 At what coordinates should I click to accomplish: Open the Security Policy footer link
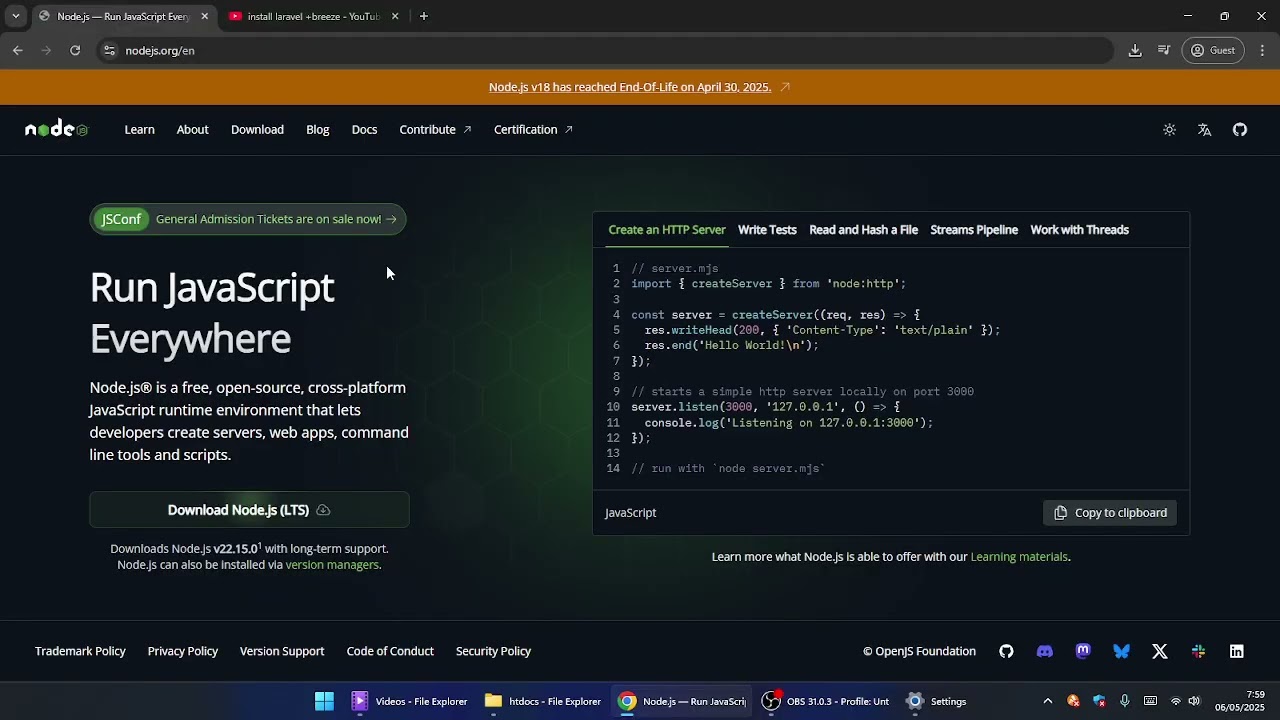pos(493,651)
